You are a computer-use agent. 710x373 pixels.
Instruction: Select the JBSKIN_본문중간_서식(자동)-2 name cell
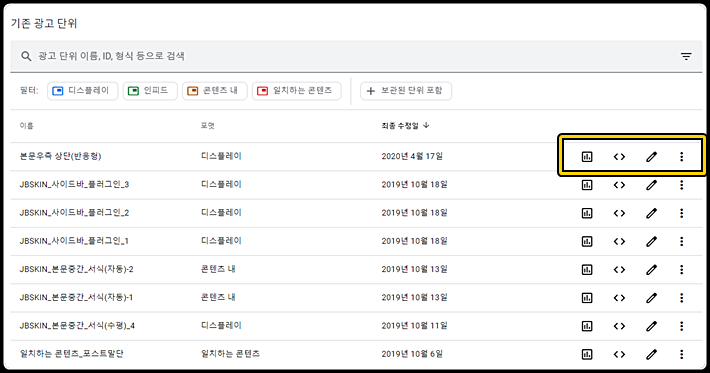click(76, 269)
